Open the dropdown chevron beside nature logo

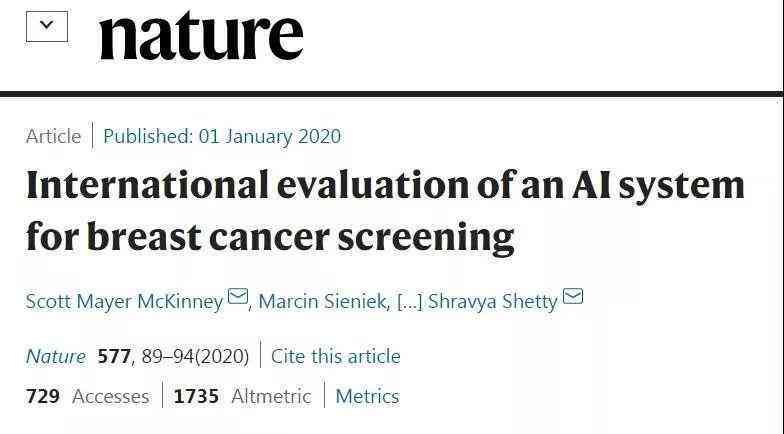tap(46, 26)
